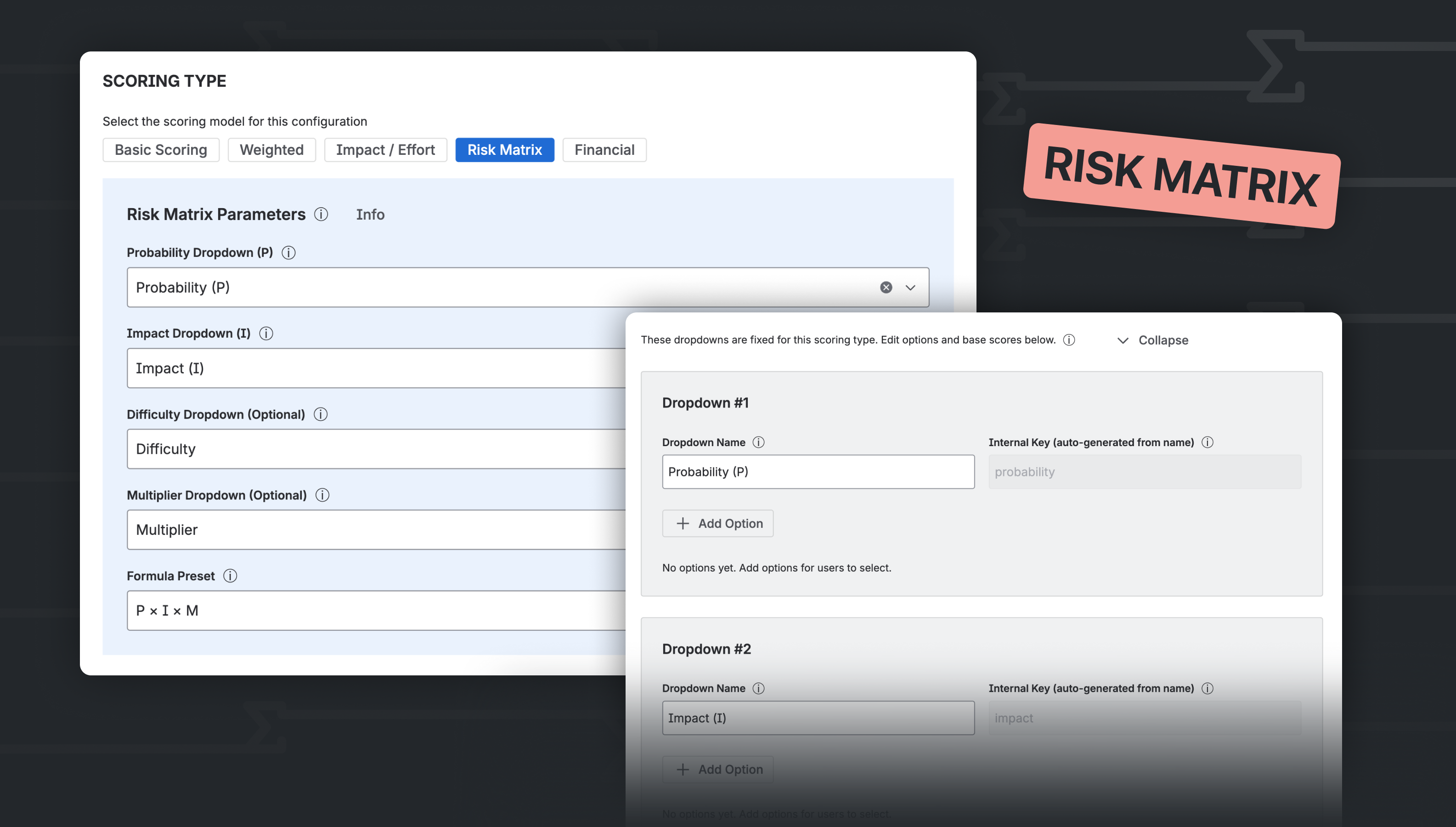Click the info icon beside Dropdown #2 Name
The height and width of the screenshot is (827, 1456).
[x=759, y=688]
